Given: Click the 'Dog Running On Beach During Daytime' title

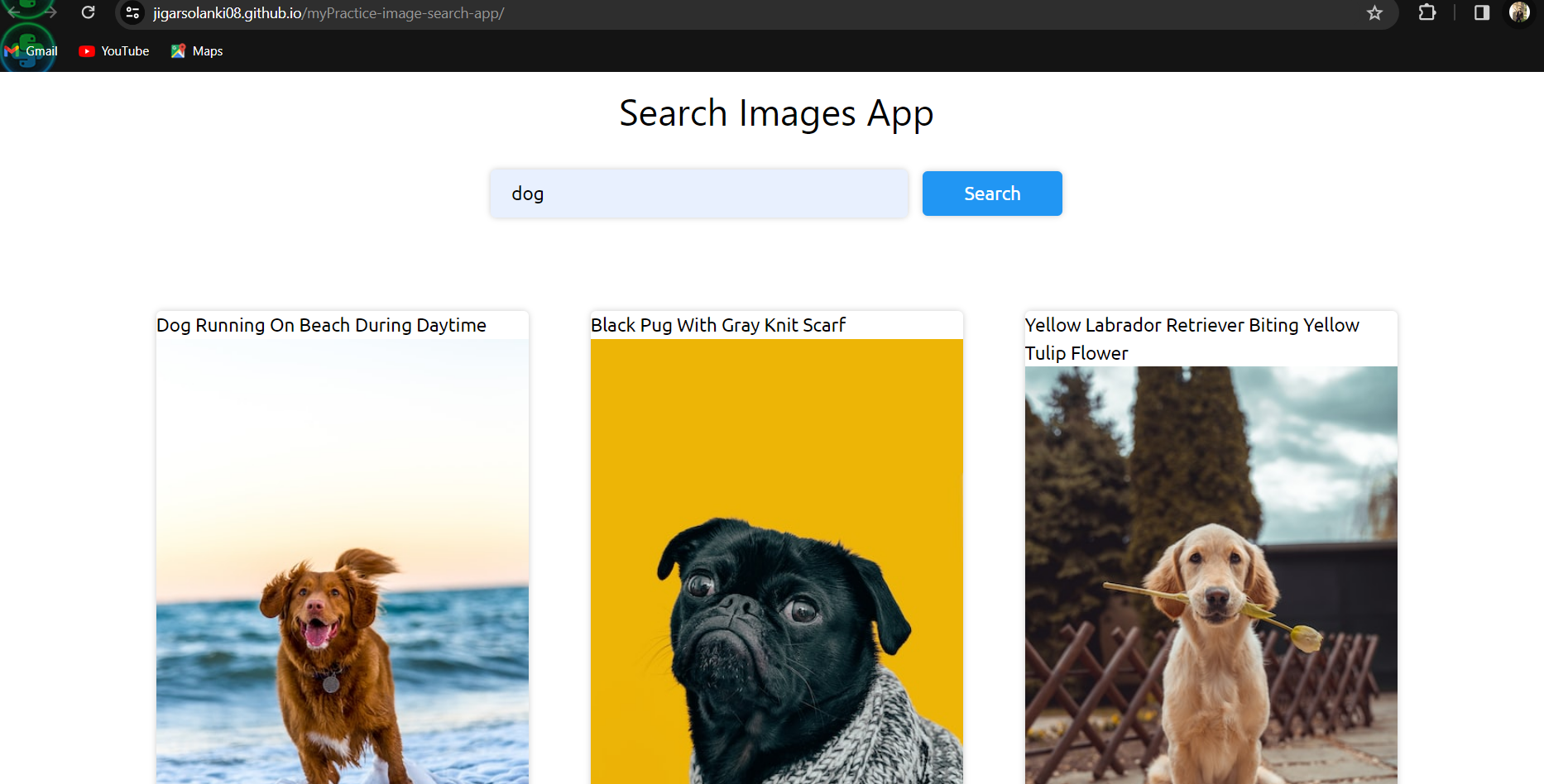Looking at the screenshot, I should click(x=321, y=325).
